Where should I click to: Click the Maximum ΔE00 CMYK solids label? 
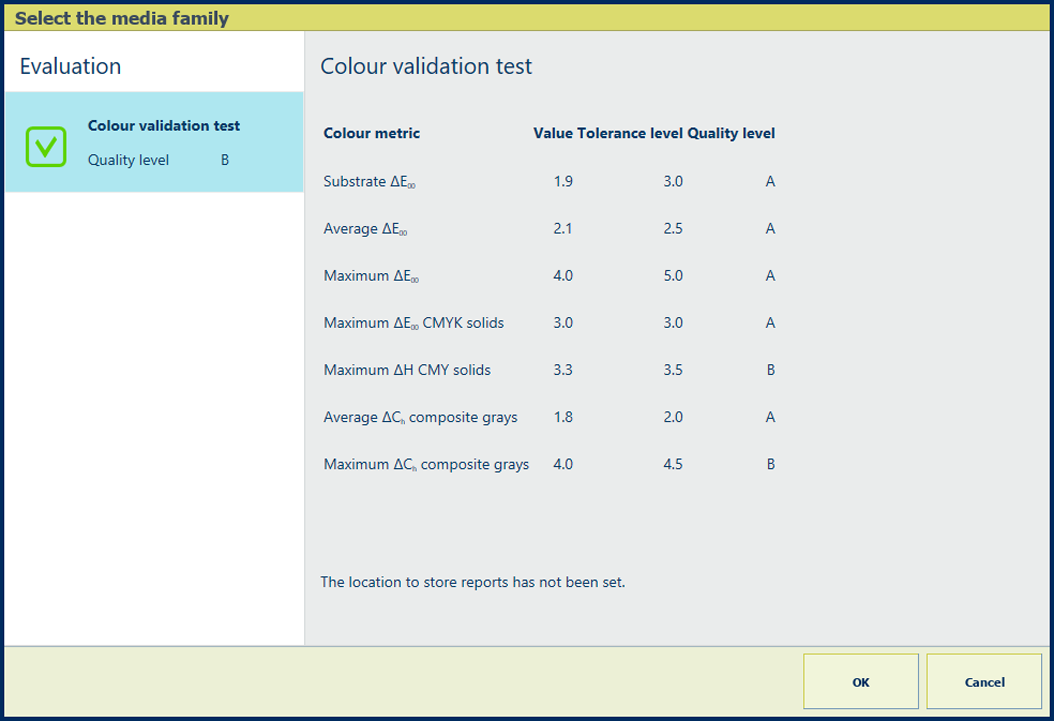(x=413, y=323)
